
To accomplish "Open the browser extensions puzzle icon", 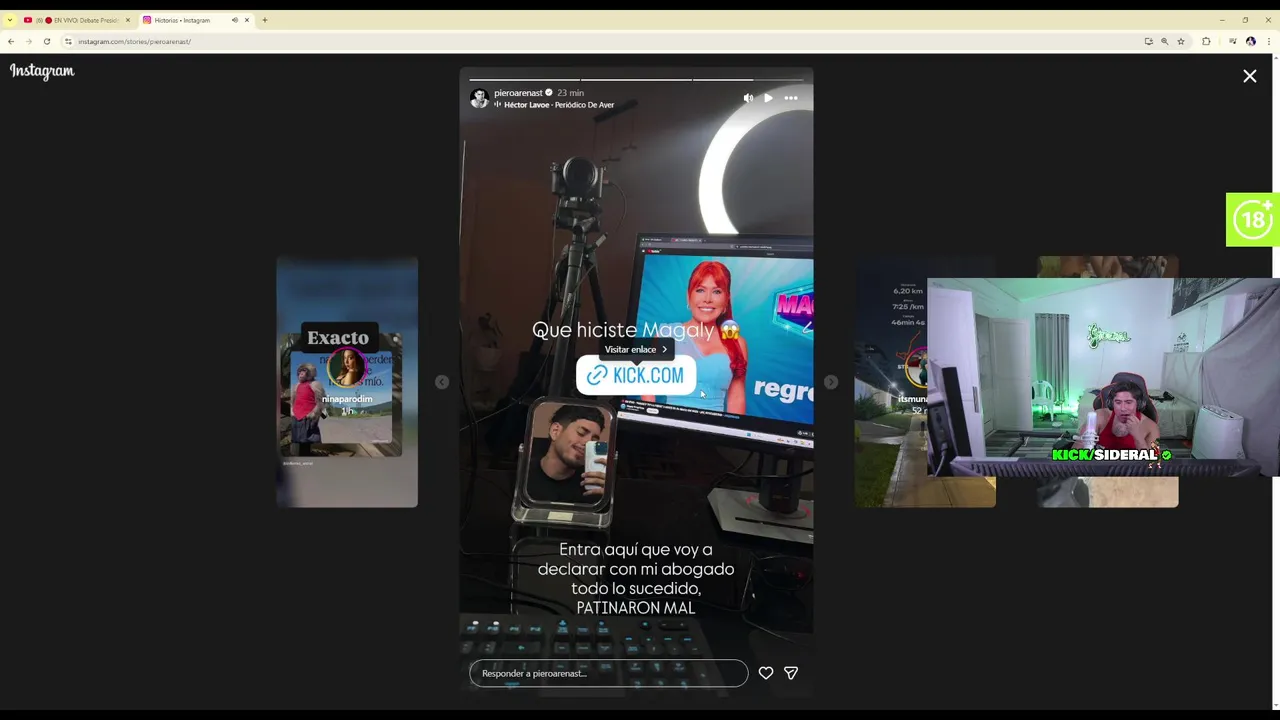I will point(1206,41).
